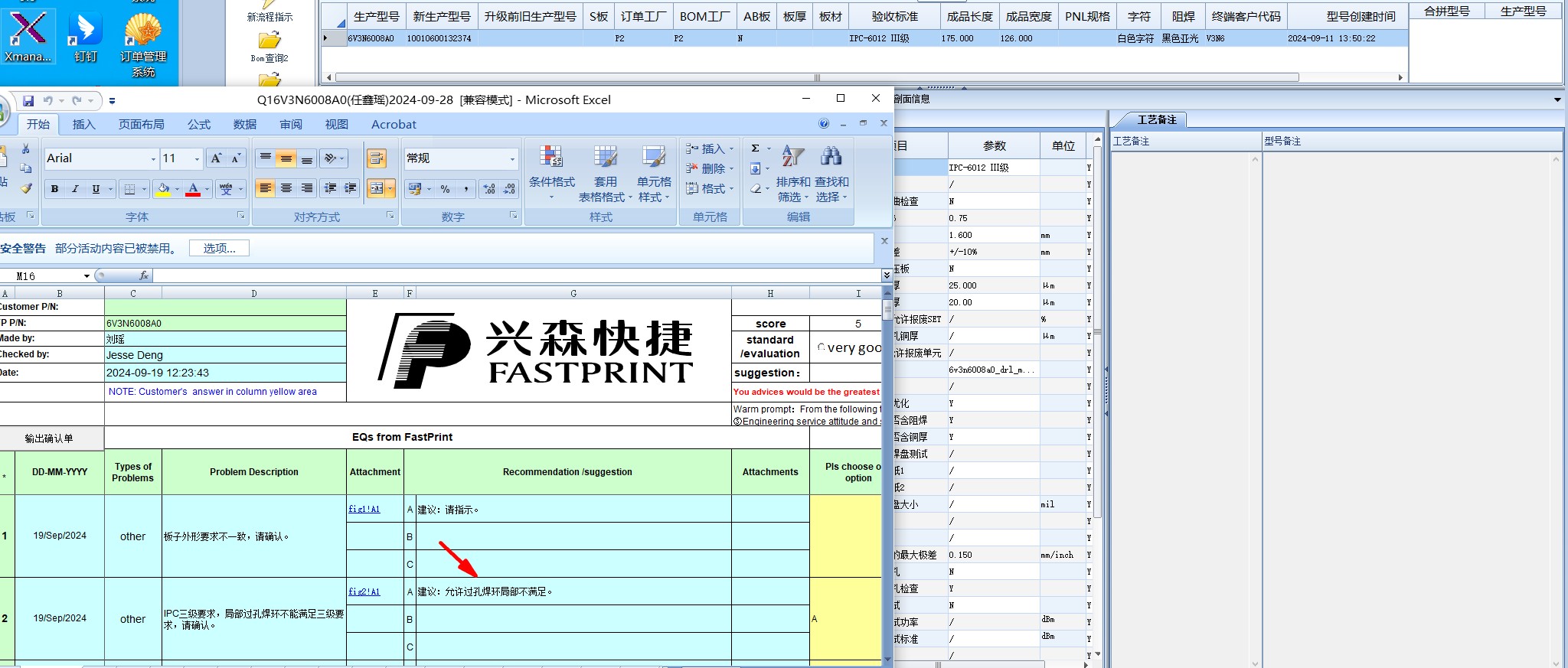Open the Name Box M16 dropdown arrow
Screen dimensions: 1568x668
87,275
